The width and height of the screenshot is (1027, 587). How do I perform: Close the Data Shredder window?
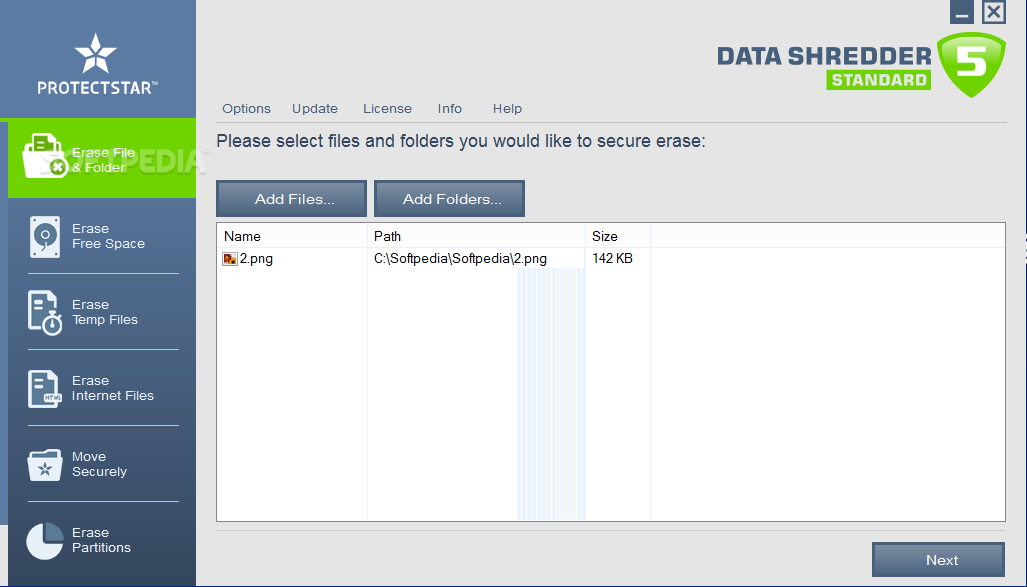[994, 12]
